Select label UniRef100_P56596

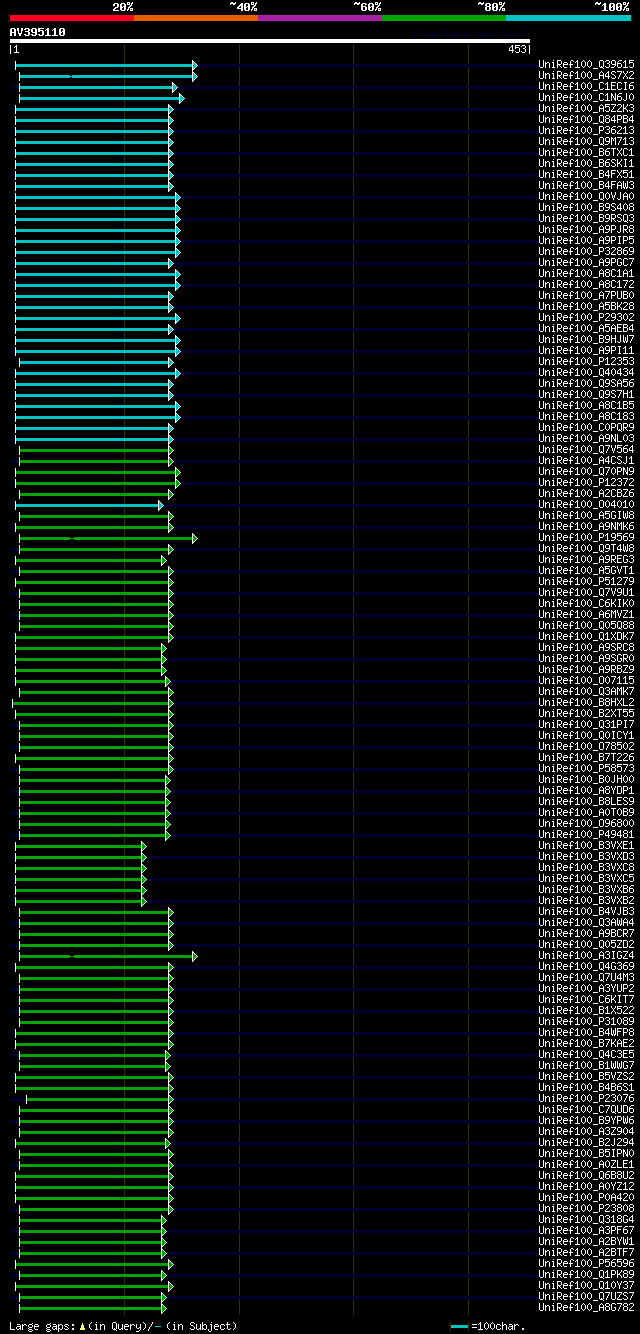[x=586, y=1263]
